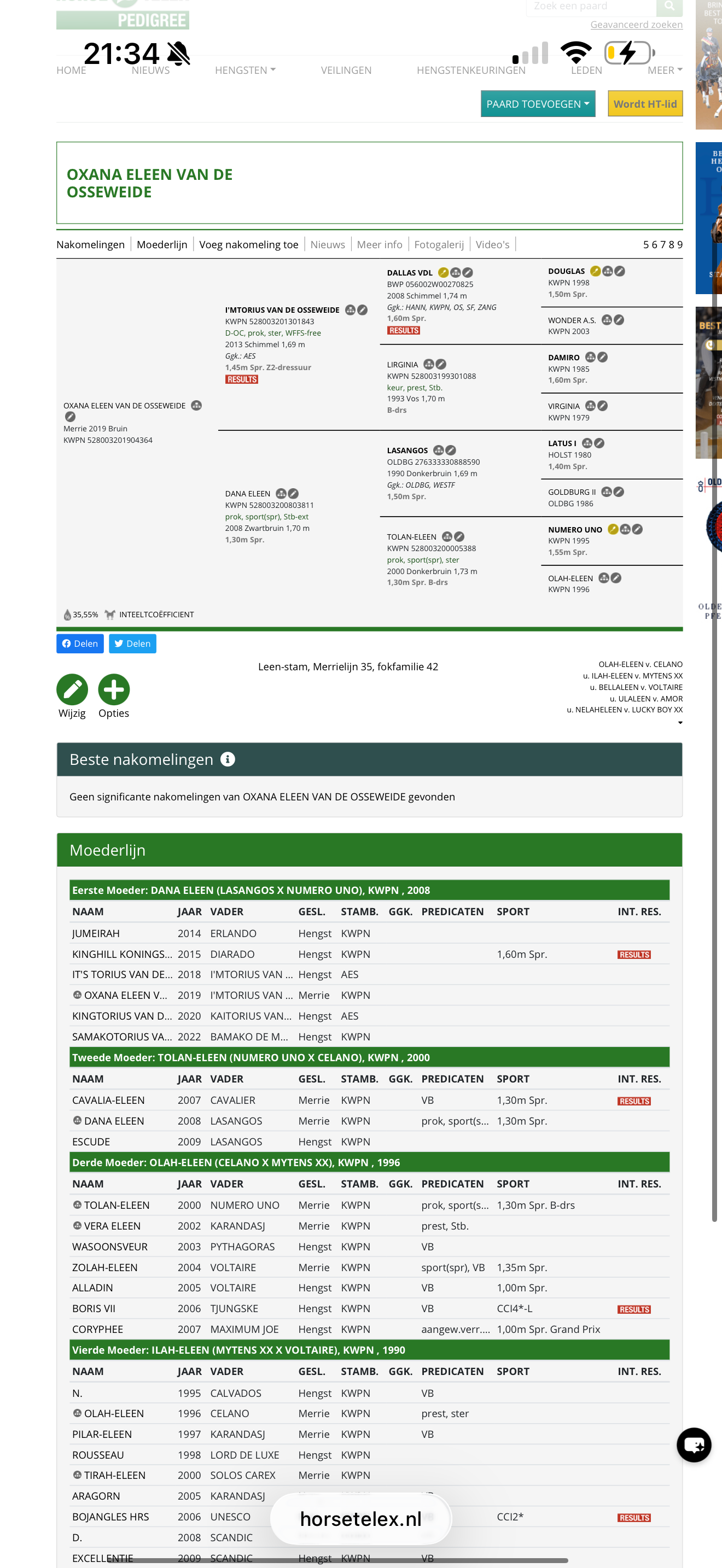
Task: Click the small pedigree icon before VERA ELEEN row
Action: click(x=77, y=1225)
